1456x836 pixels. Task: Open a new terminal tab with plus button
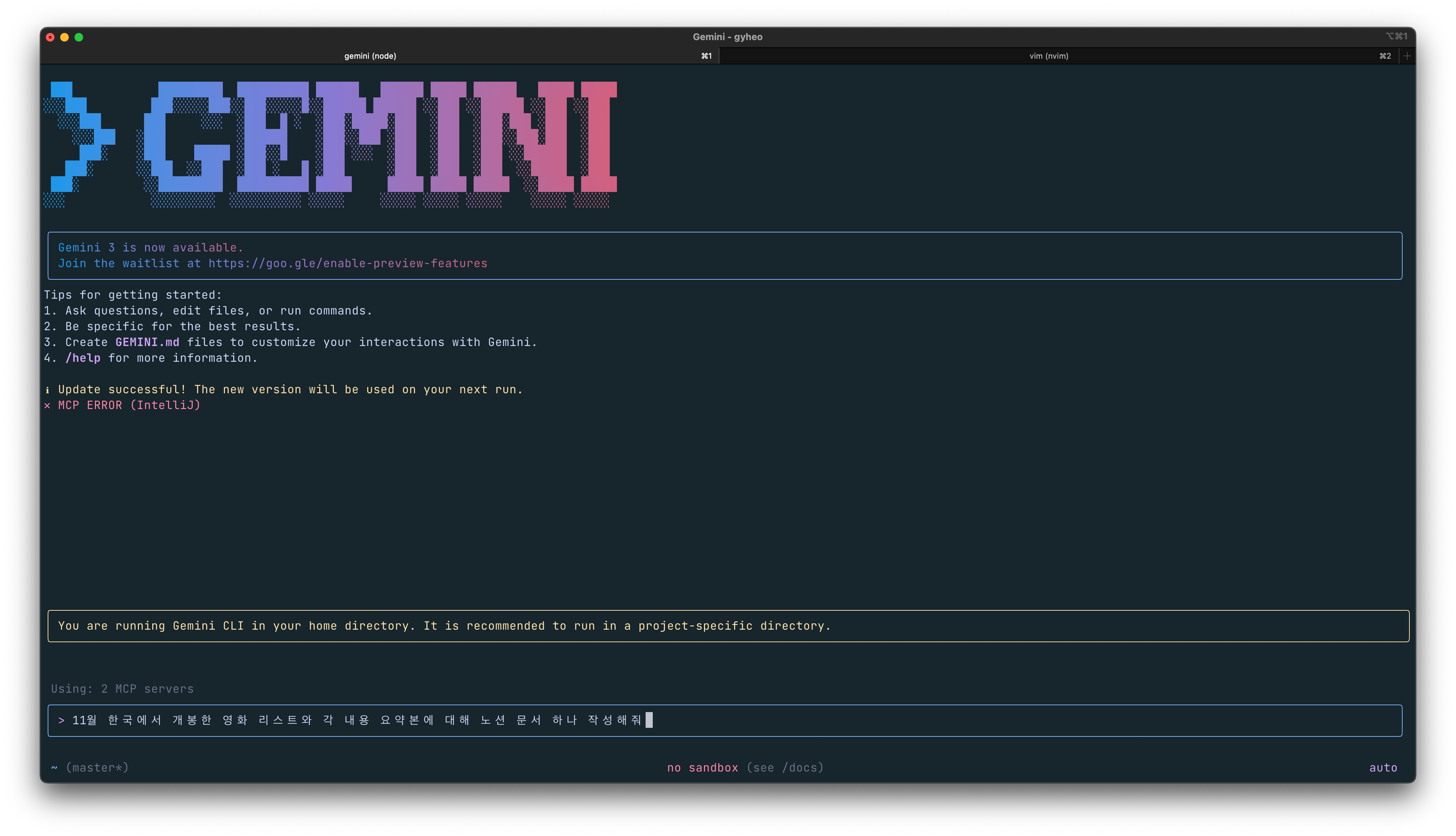click(1407, 56)
